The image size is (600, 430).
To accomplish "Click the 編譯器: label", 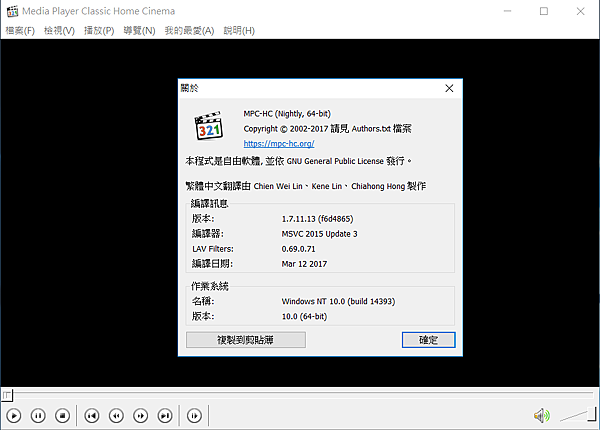I will click(x=208, y=234).
